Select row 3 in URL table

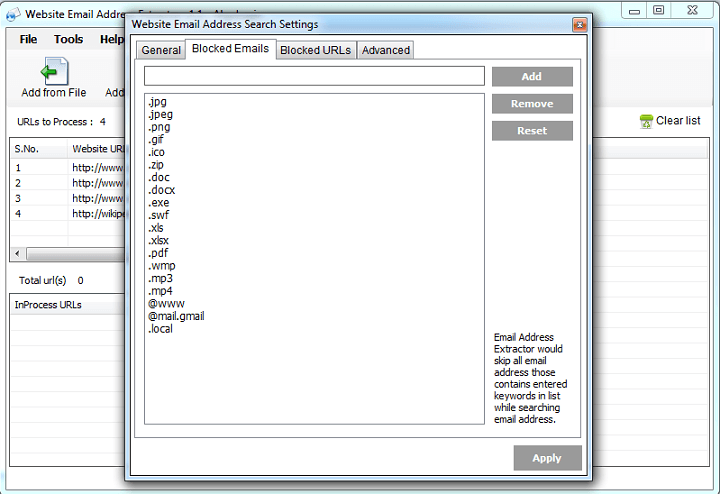(68, 198)
